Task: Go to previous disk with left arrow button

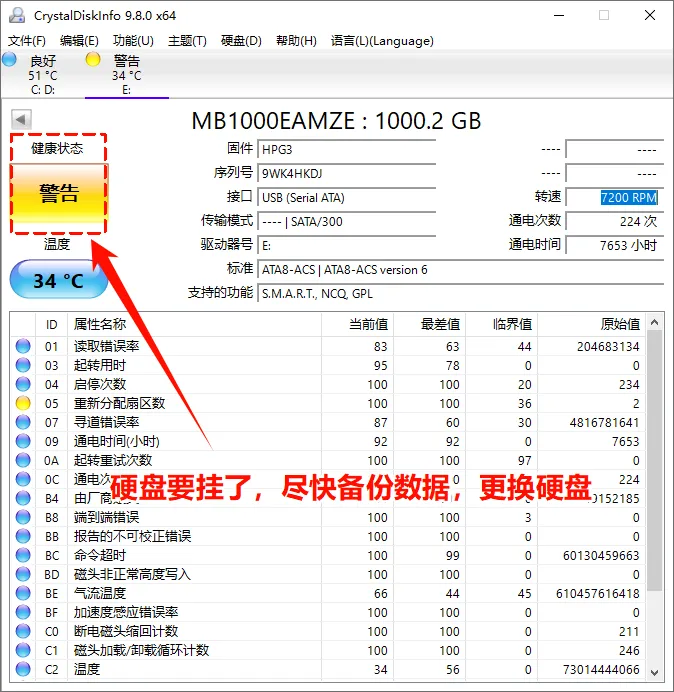Action: [21, 119]
